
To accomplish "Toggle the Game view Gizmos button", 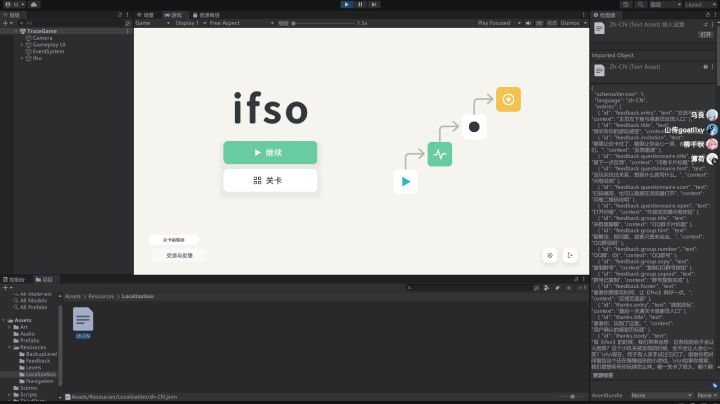I will coord(570,23).
